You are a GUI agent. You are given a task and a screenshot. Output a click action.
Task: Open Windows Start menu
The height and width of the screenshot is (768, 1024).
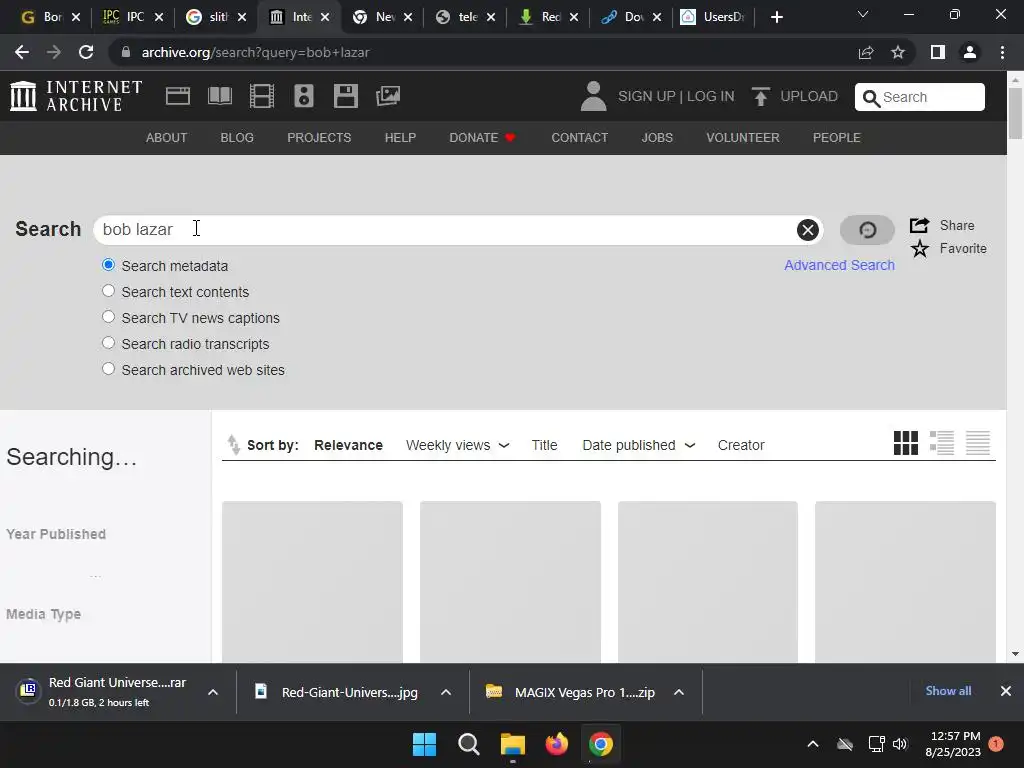pyautogui.click(x=424, y=744)
